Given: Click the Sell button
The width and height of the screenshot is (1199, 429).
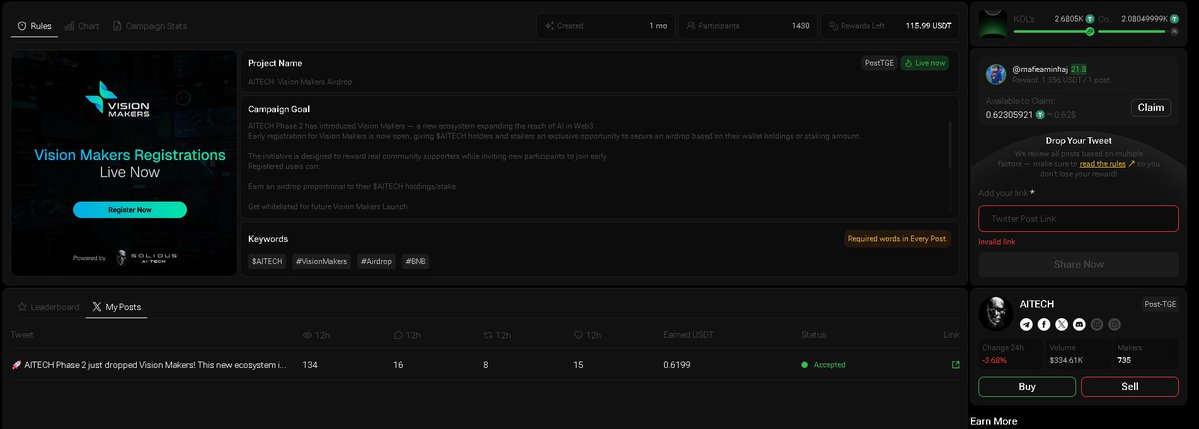Looking at the screenshot, I should [1129, 387].
